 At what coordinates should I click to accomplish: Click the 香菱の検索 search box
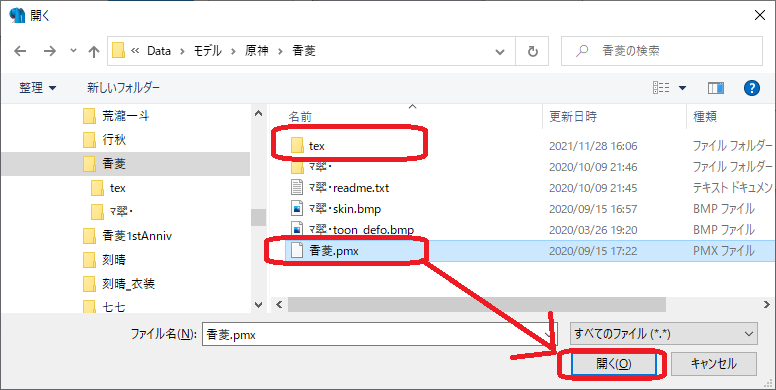662,51
